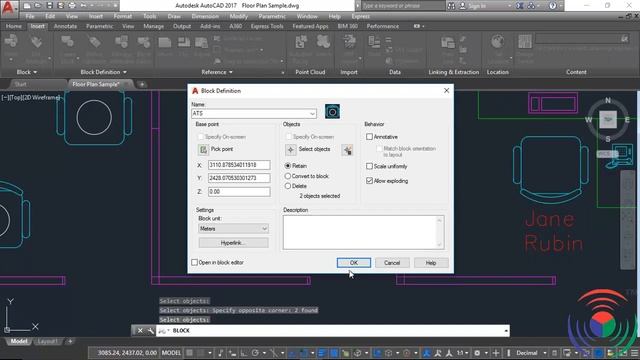
Task: Click the Select objects crosshair icon
Action: 291,150
